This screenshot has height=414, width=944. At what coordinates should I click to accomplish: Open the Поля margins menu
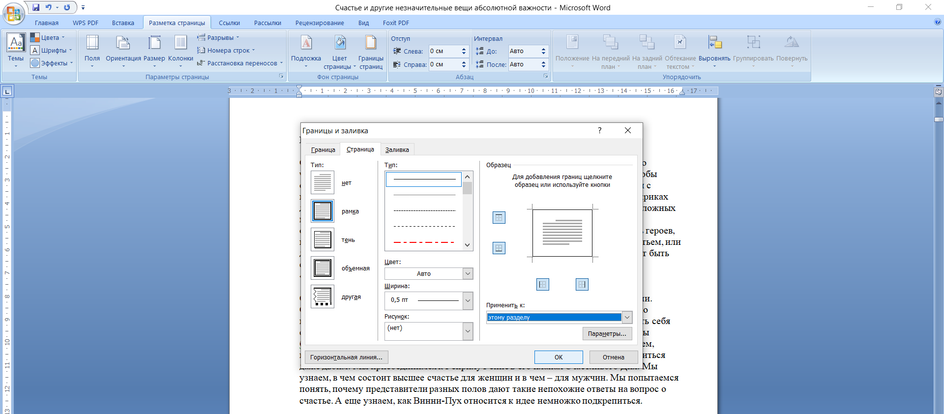click(92, 50)
